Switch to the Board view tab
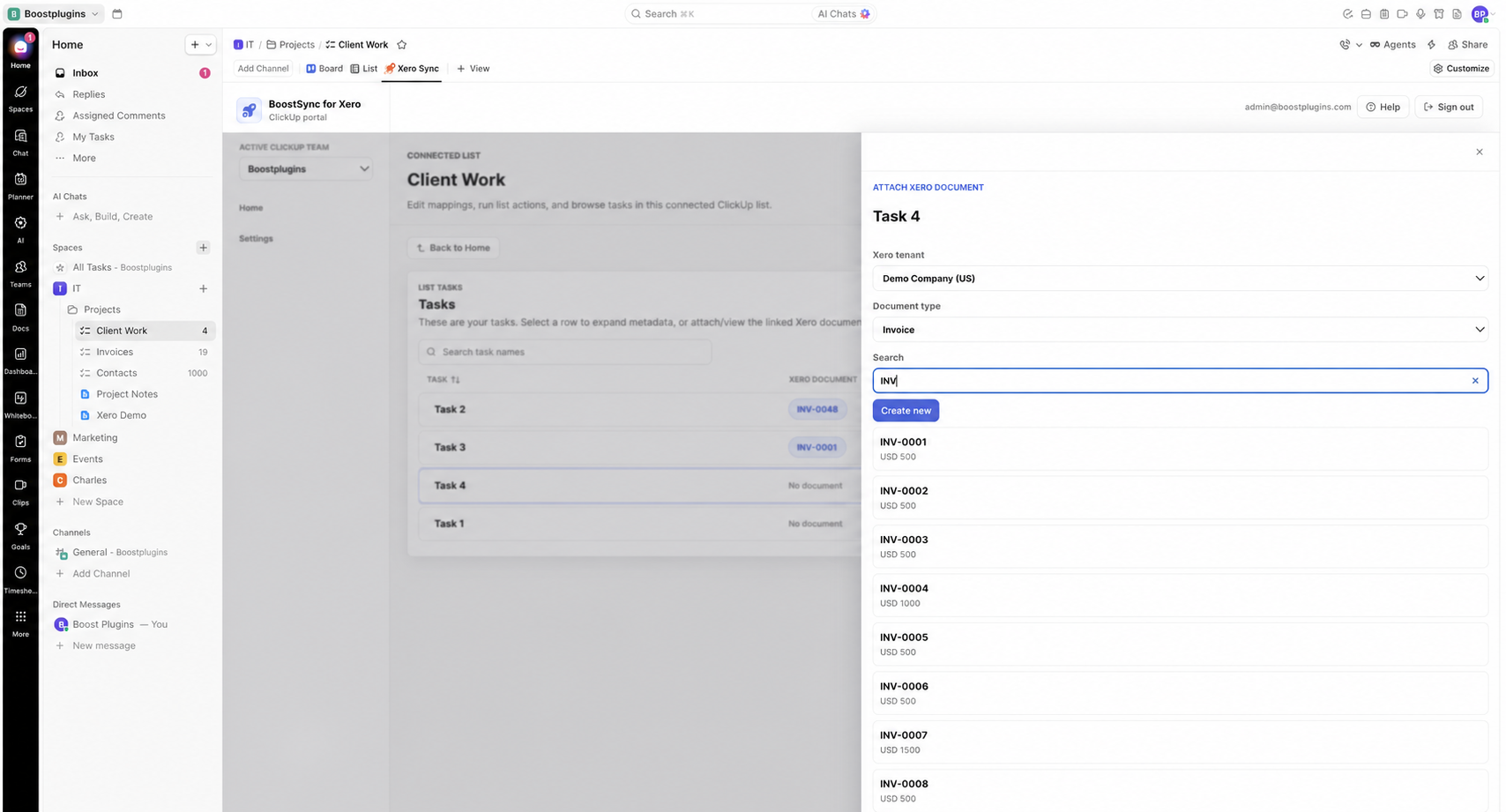1506x812 pixels. [324, 69]
